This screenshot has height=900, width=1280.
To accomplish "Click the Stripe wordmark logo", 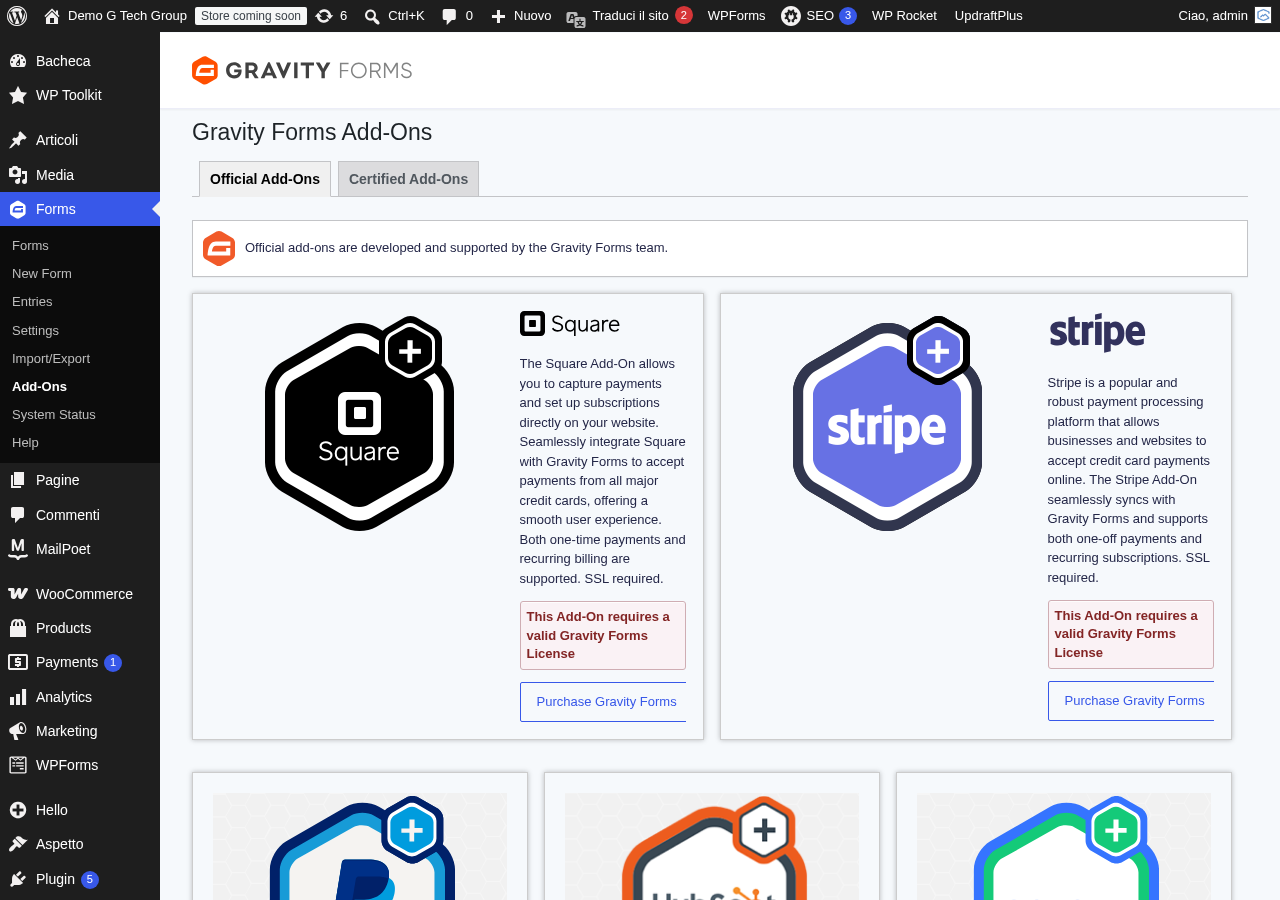I will tap(1097, 333).
